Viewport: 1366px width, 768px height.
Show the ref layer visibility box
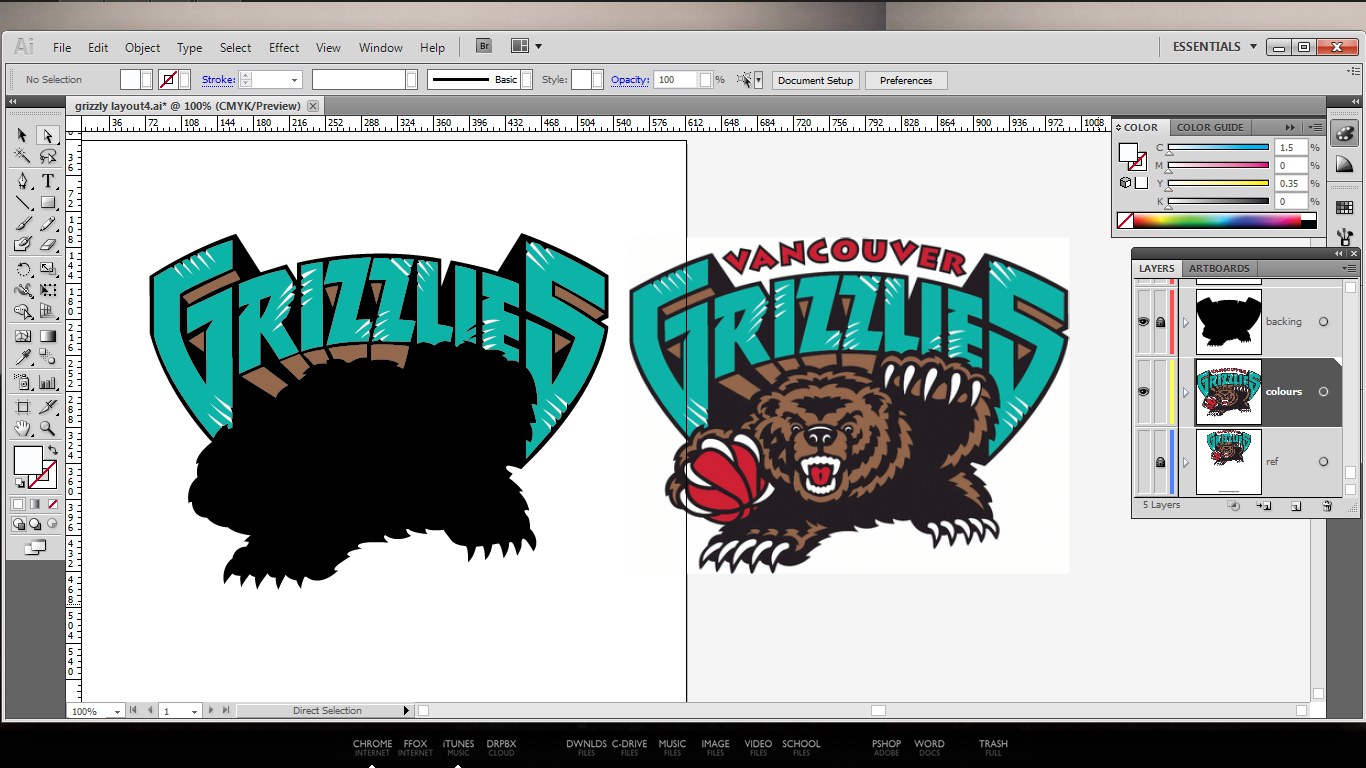coord(1143,462)
